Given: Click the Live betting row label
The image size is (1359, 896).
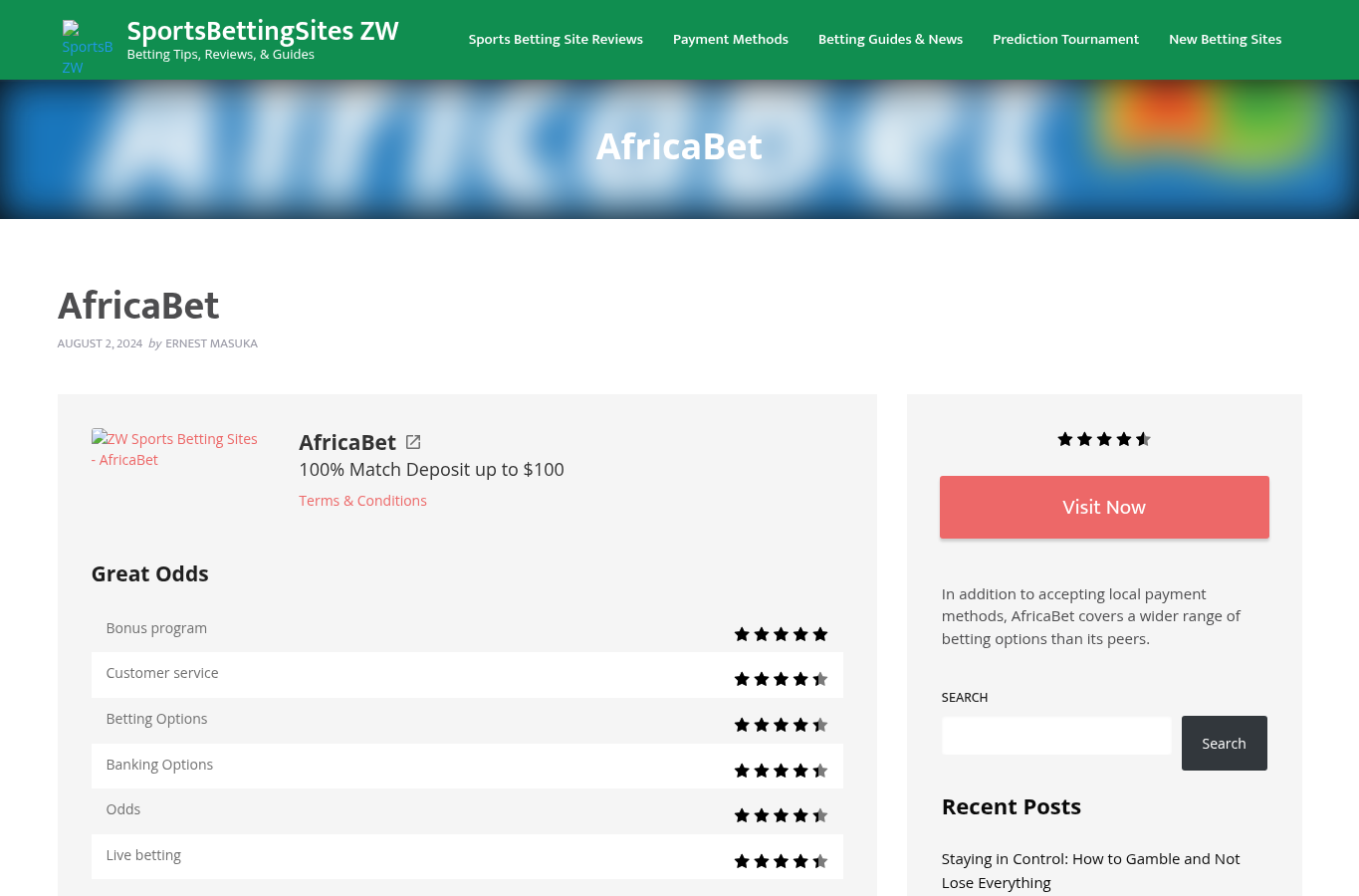Looking at the screenshot, I should point(143,855).
